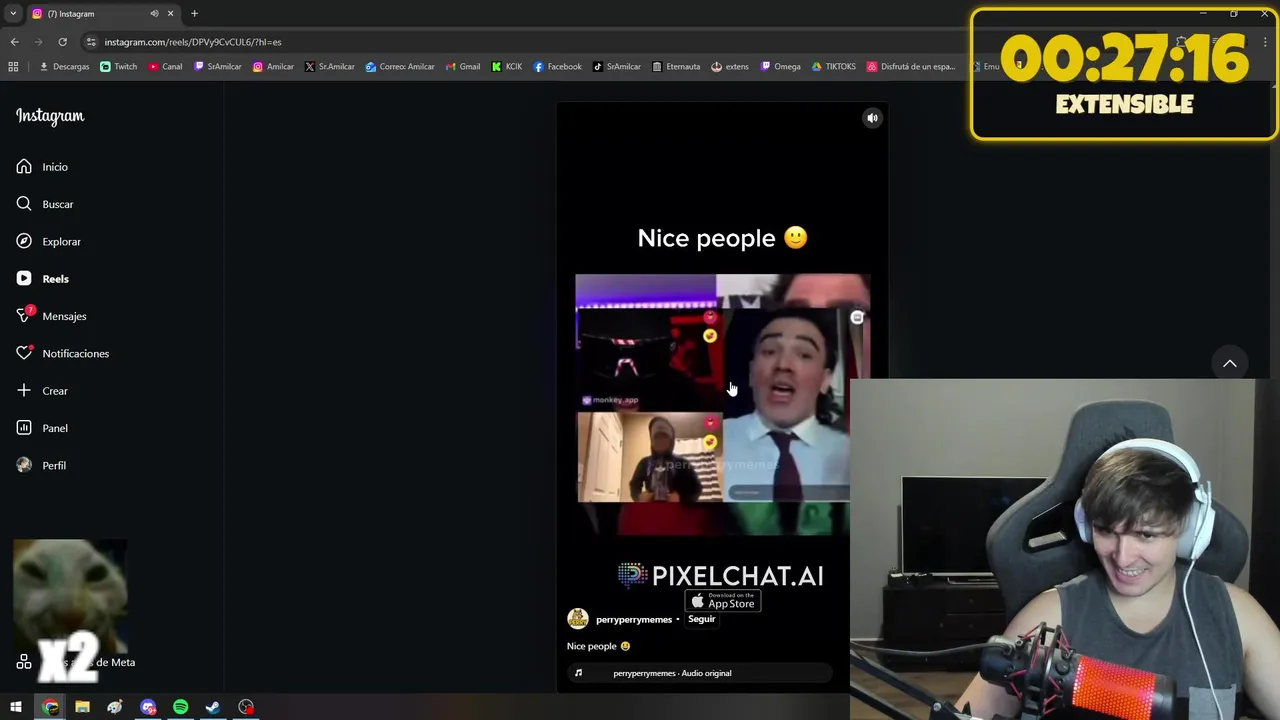Viewport: 1280px width, 720px height.
Task: Open a new browser tab
Action: 194,13
